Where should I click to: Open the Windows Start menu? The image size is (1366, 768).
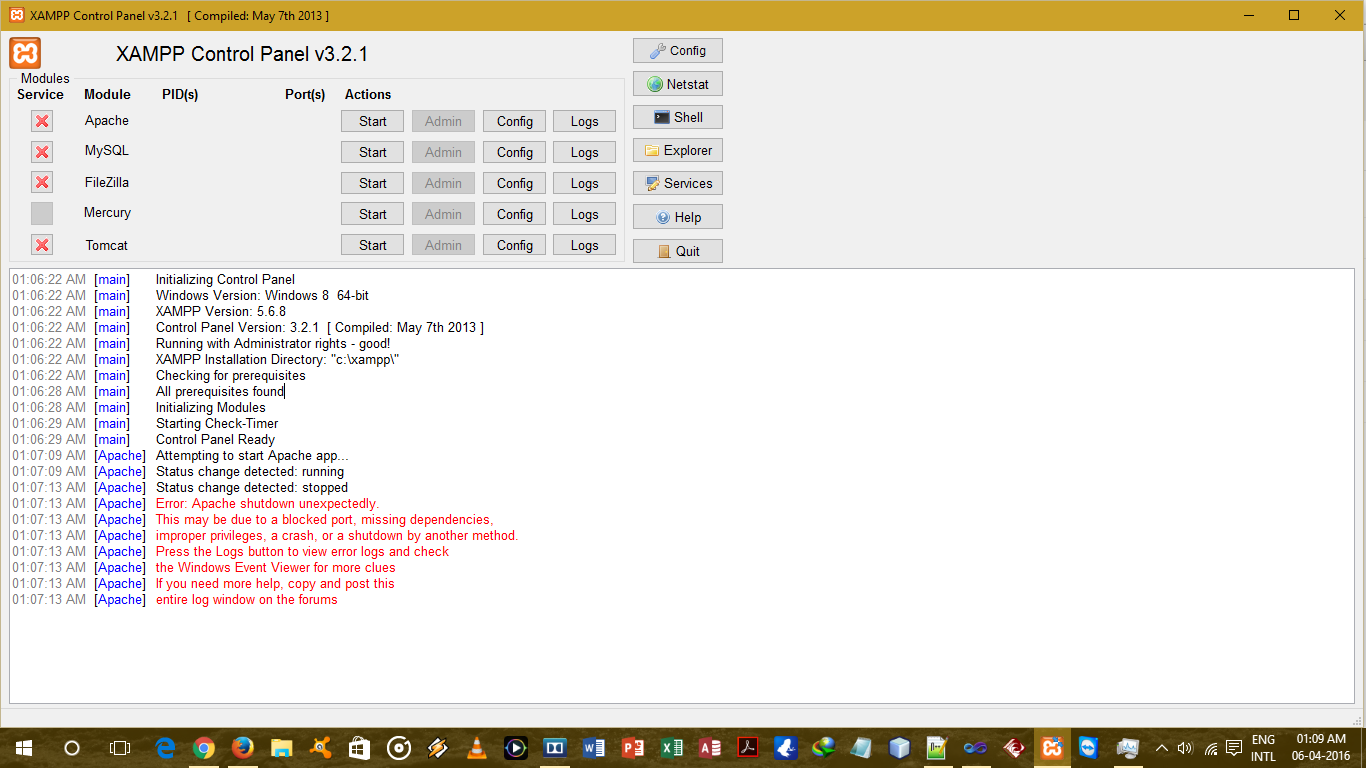pos(24,748)
